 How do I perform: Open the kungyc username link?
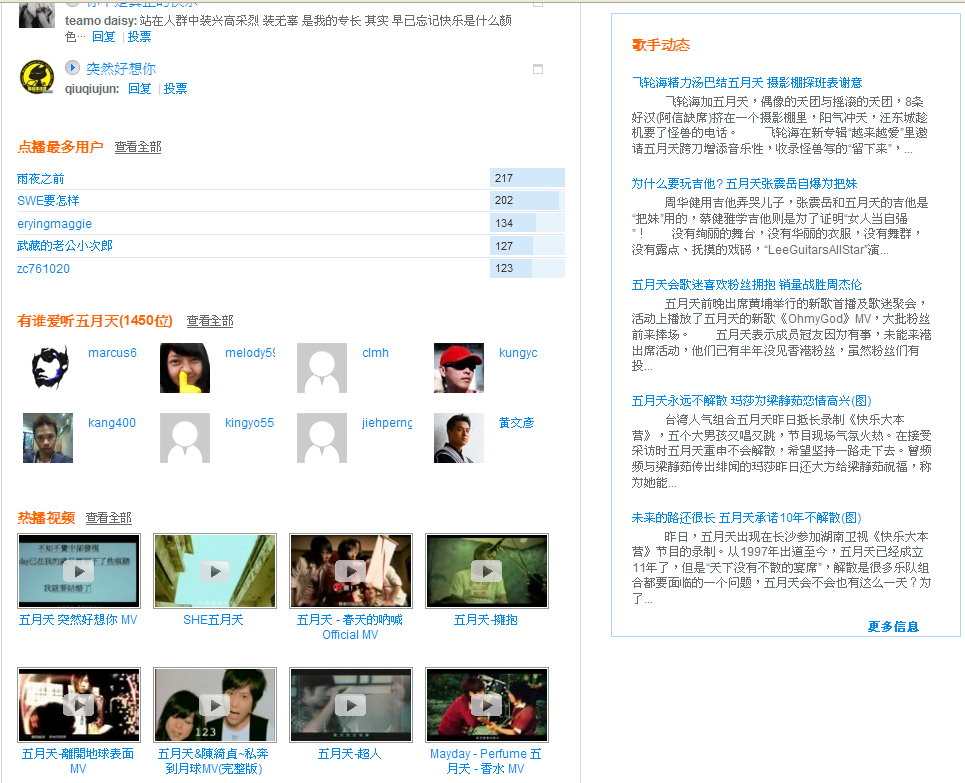pyautogui.click(x=518, y=353)
